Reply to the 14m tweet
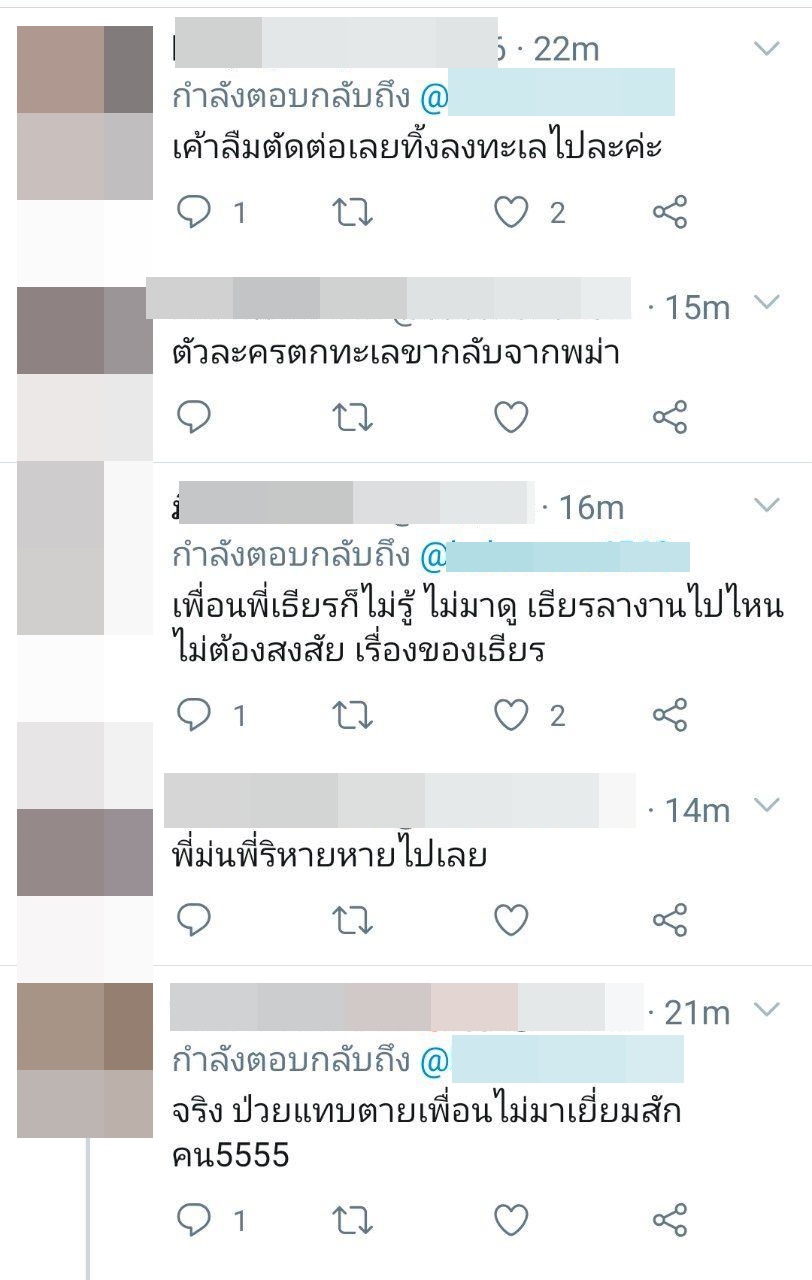The width and height of the screenshot is (812, 1280). (193, 918)
